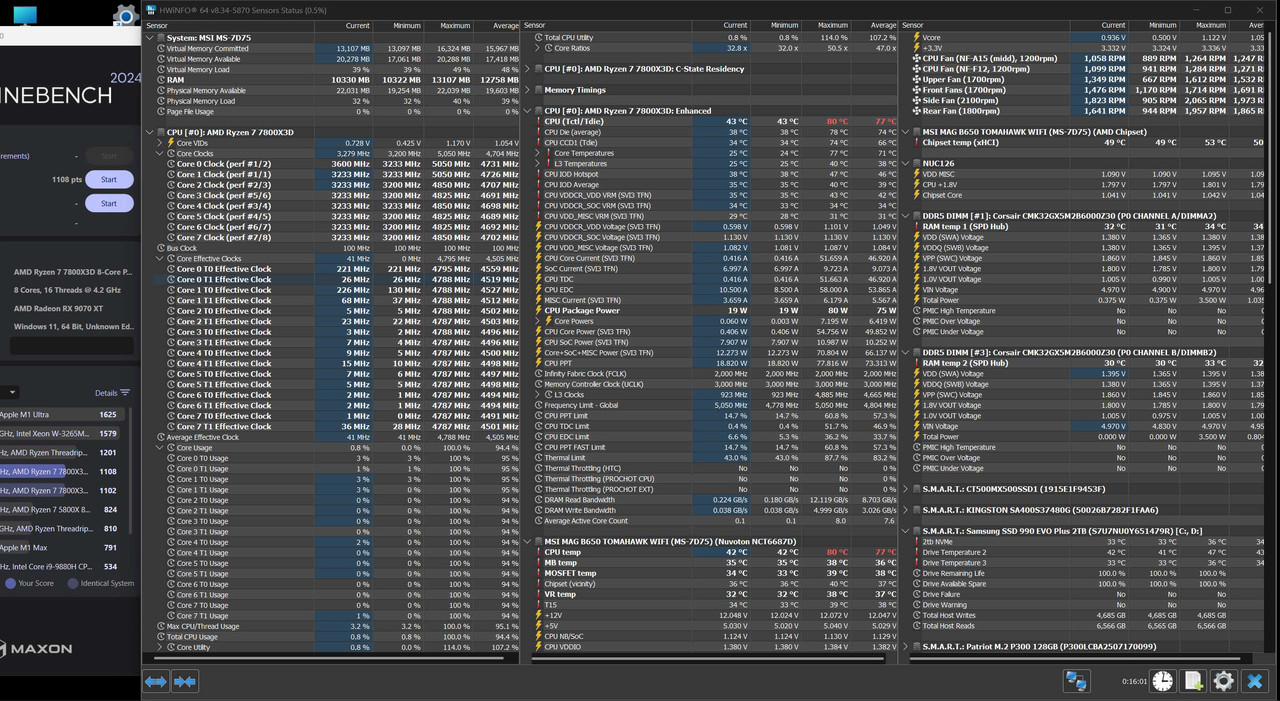Click the blue X close-sensors icon

click(x=1255, y=681)
